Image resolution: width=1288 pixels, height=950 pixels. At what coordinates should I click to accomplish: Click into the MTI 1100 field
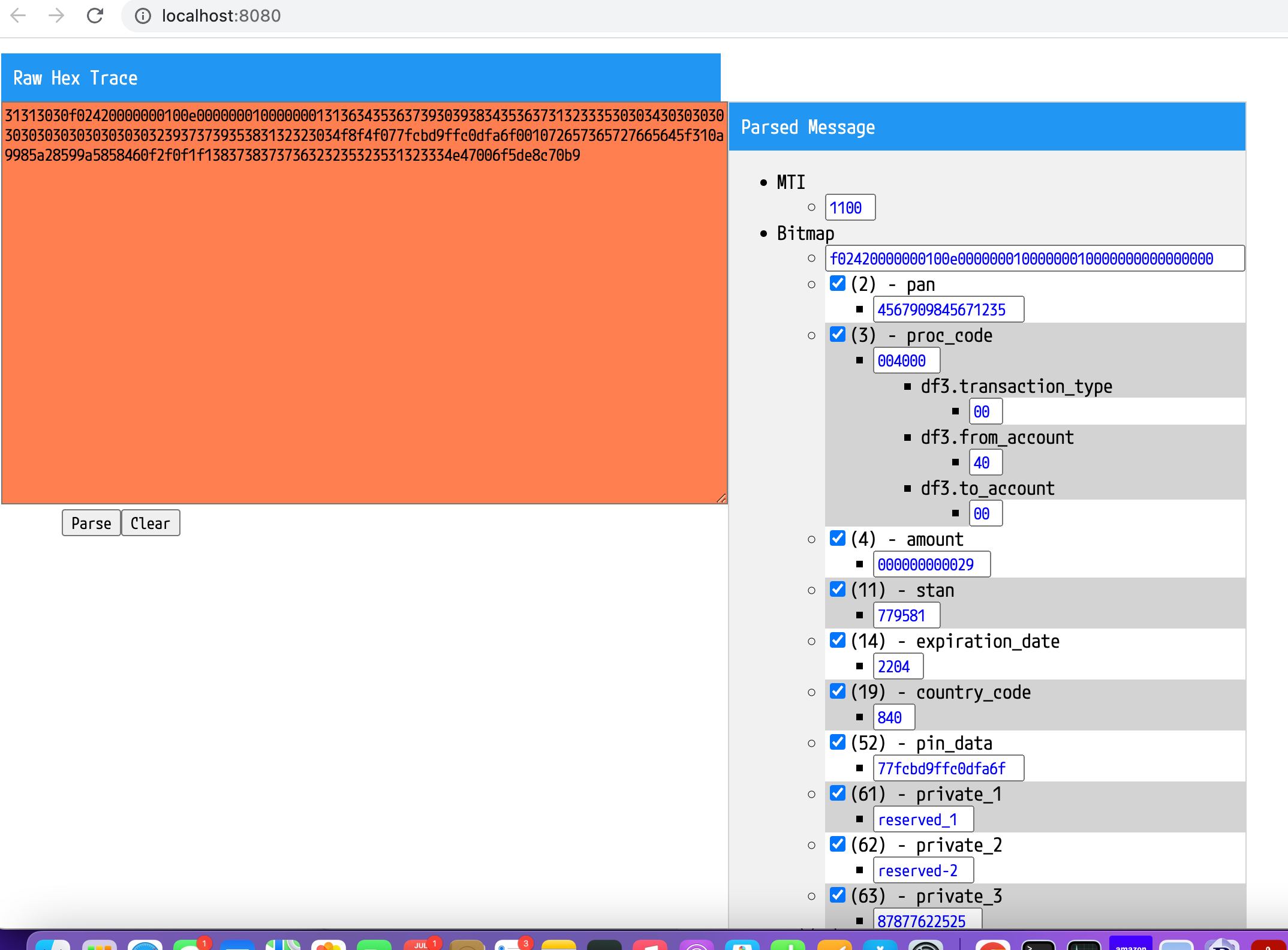850,208
